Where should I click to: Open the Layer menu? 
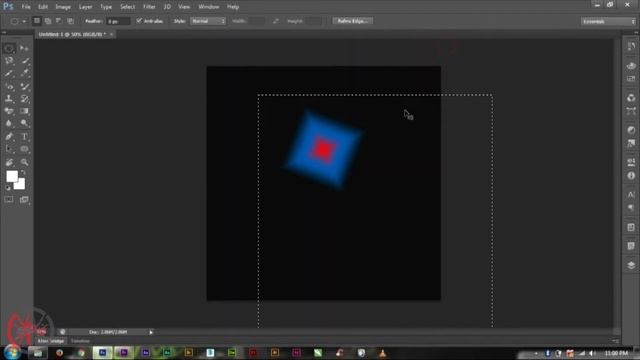pyautogui.click(x=85, y=7)
